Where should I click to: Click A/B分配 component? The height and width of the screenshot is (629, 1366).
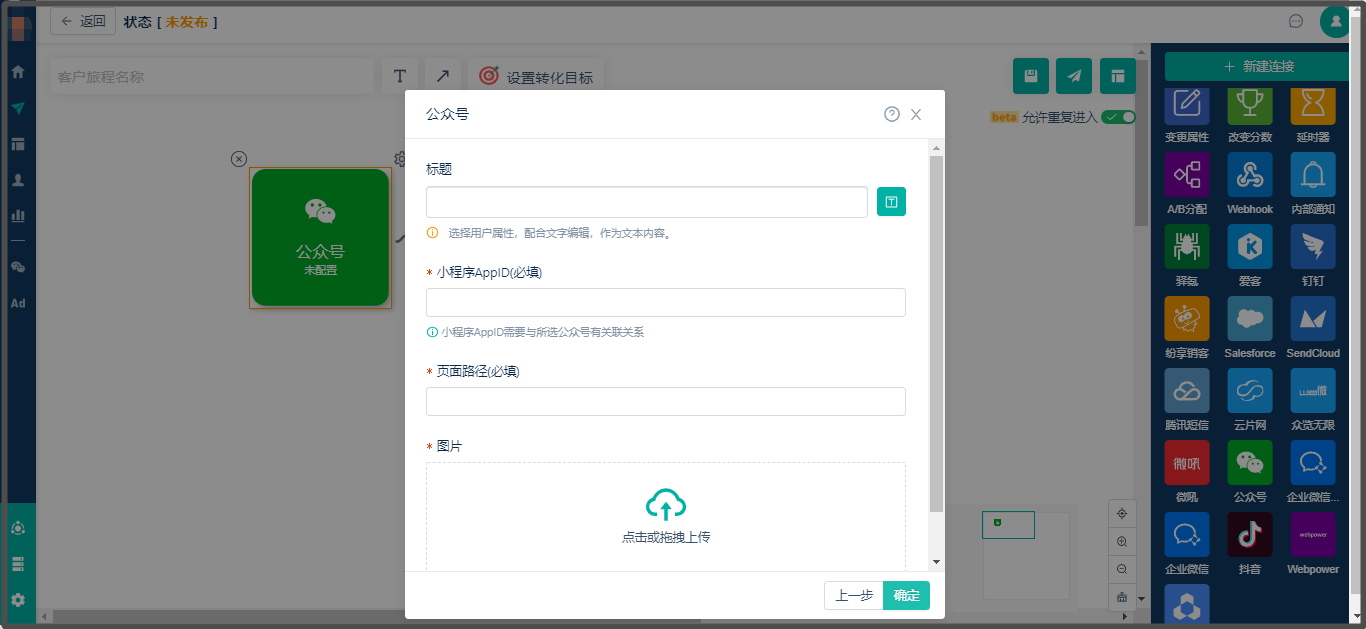coord(1187,175)
